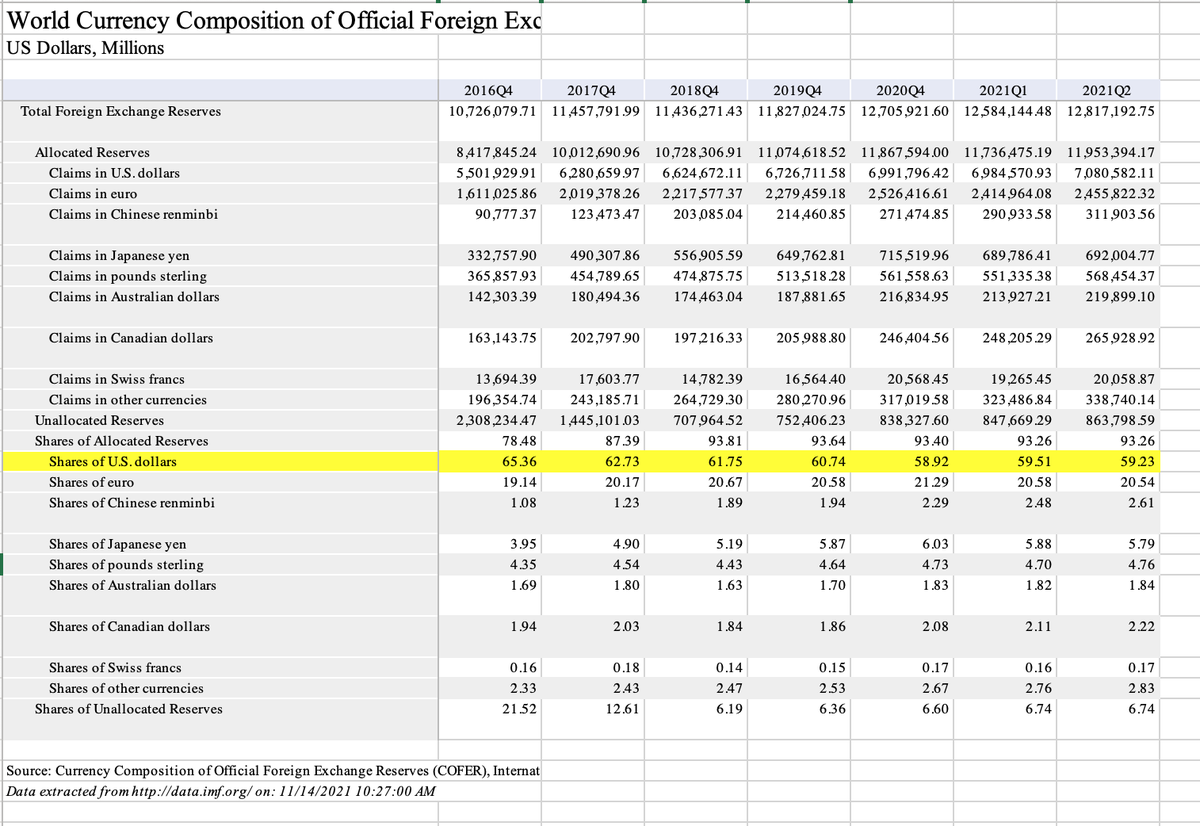The image size is (1200, 826).
Task: Select the Claims in Swiss francs label
Action: tap(116, 379)
